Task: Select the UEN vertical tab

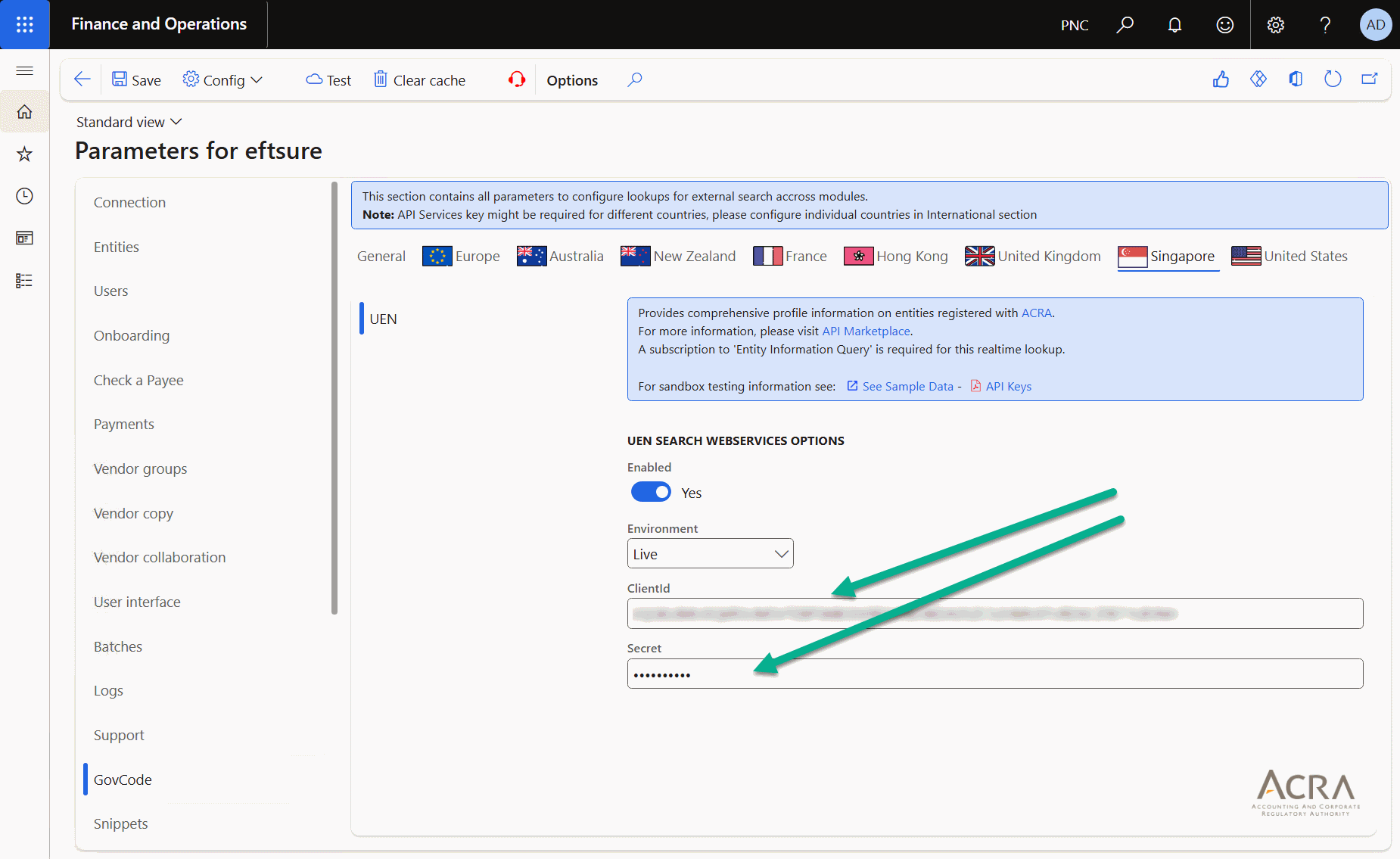Action: 383,319
